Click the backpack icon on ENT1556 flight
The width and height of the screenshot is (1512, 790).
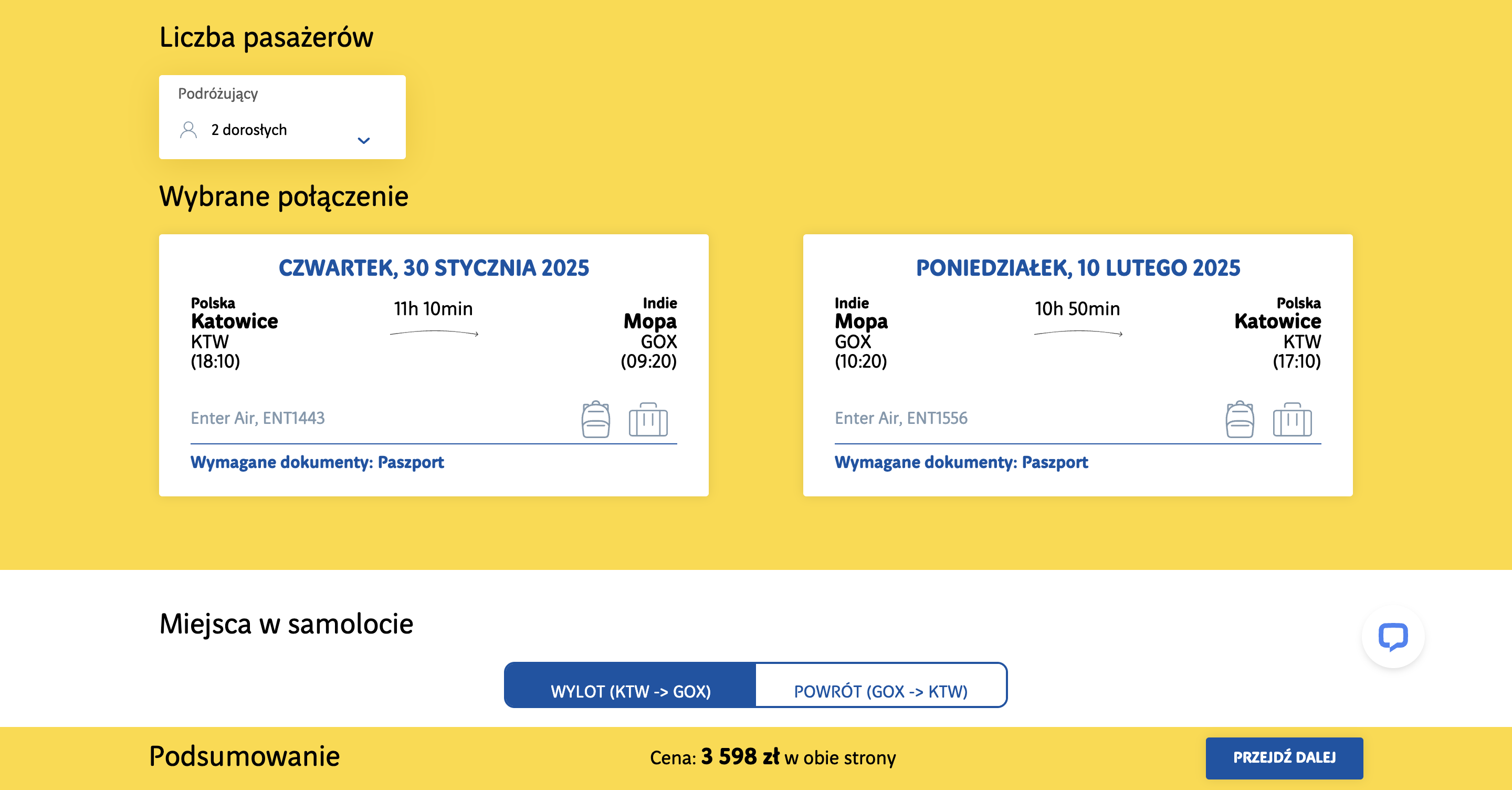coord(1240,419)
